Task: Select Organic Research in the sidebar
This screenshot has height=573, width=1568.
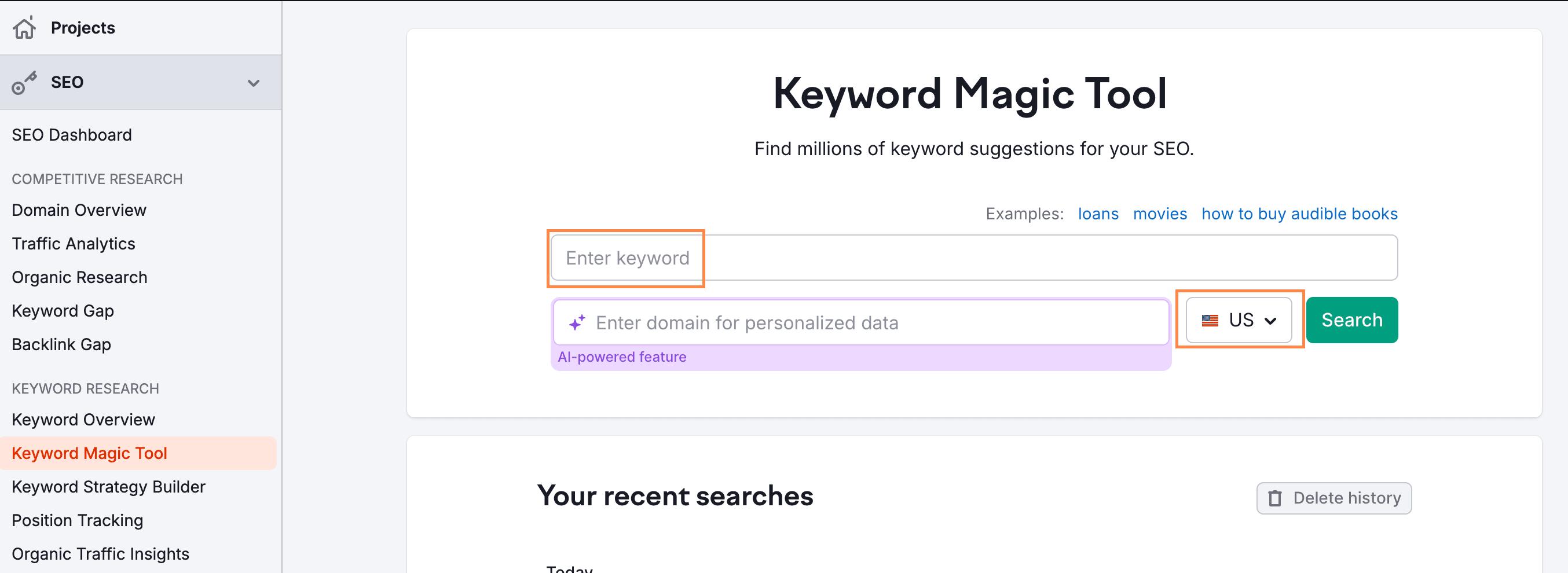Action: click(80, 277)
